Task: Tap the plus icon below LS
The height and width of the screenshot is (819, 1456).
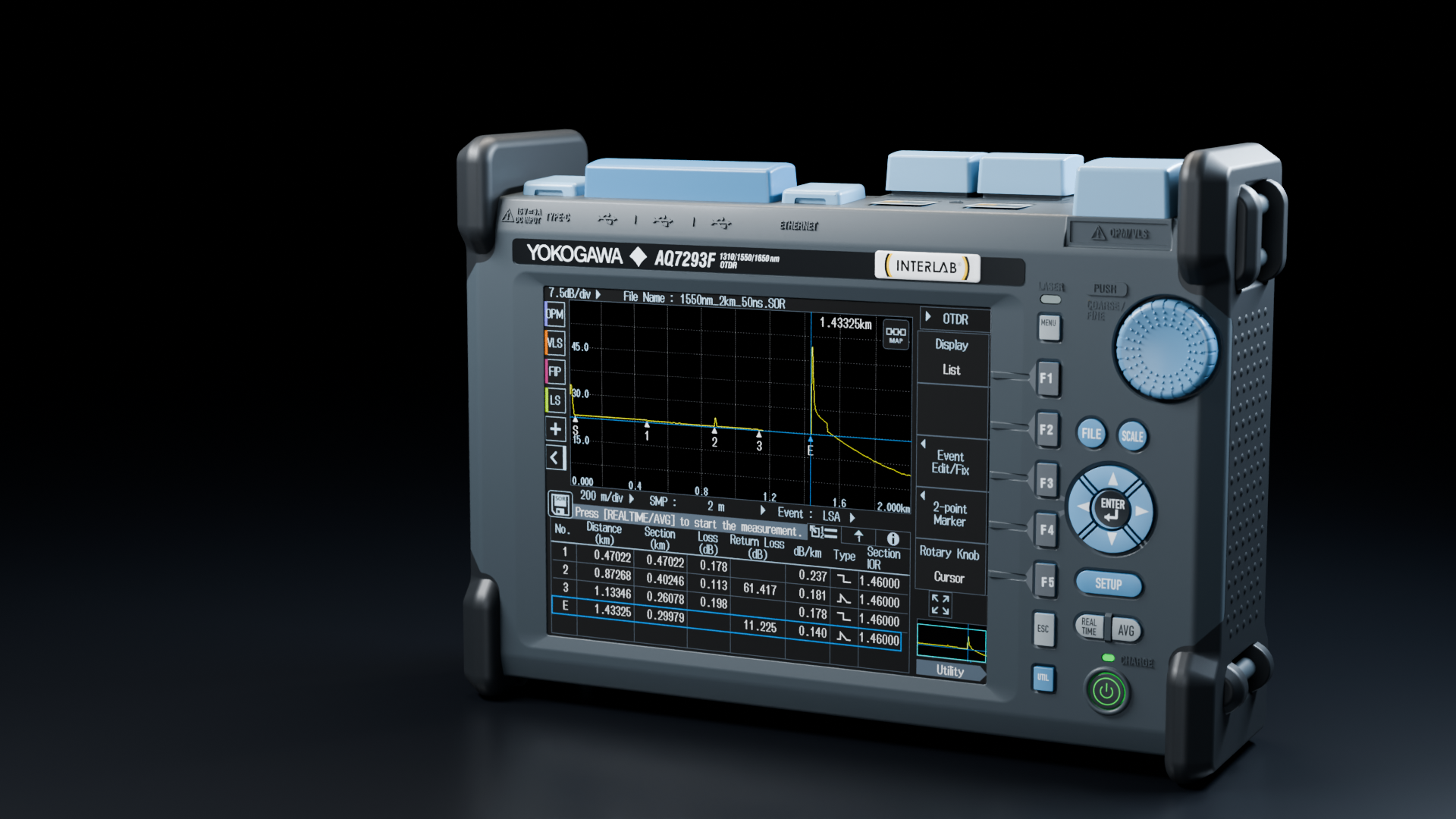Action: coord(555,429)
